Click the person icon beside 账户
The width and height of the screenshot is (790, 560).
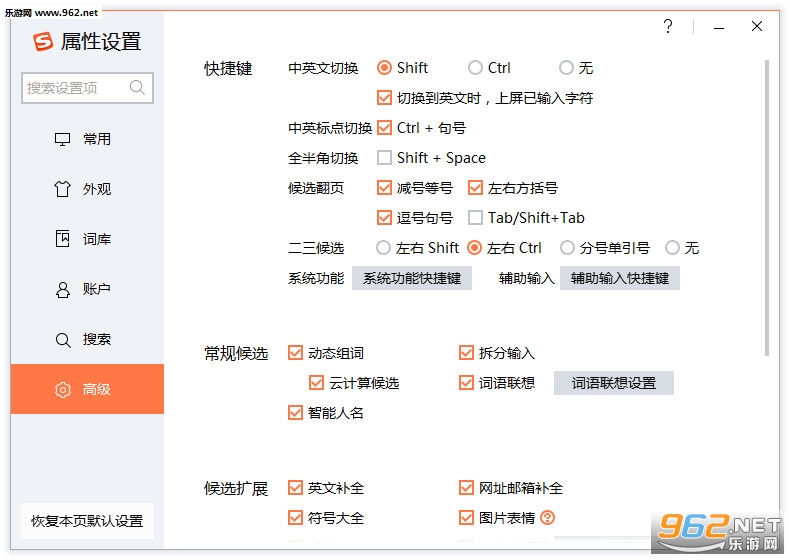point(62,289)
